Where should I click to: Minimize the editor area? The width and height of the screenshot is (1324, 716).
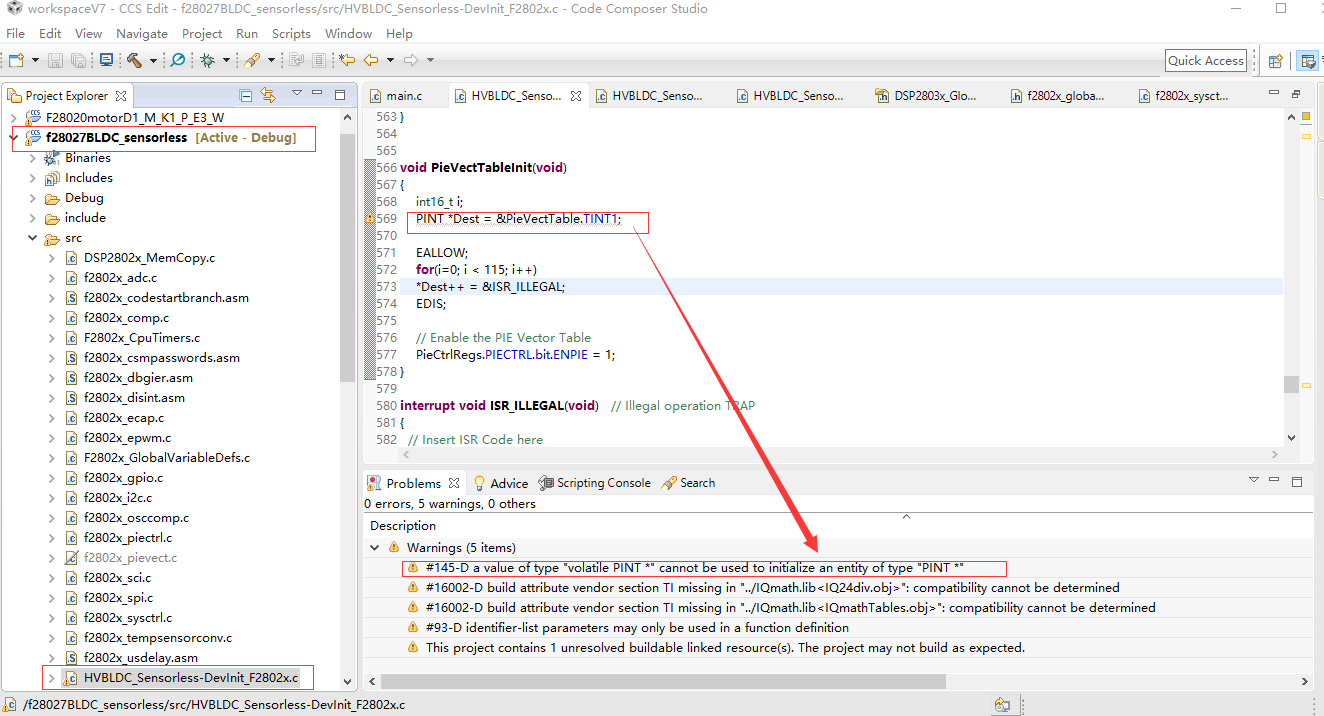[1275, 94]
